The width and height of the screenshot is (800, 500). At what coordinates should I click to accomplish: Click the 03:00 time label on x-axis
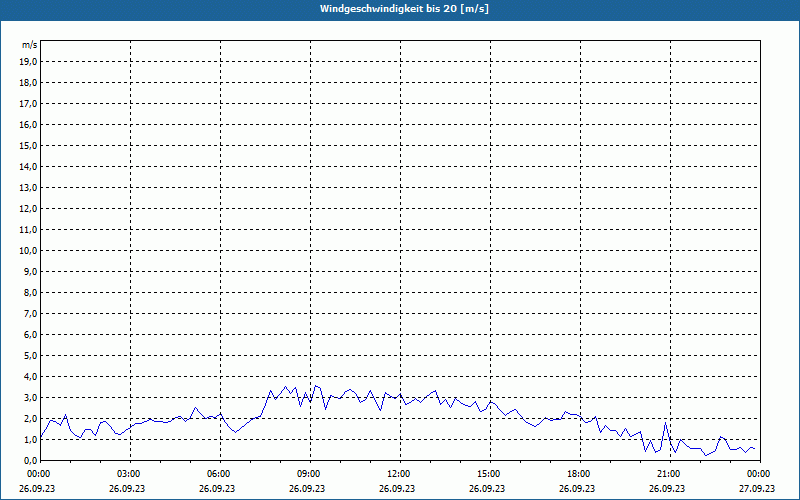coord(130,474)
